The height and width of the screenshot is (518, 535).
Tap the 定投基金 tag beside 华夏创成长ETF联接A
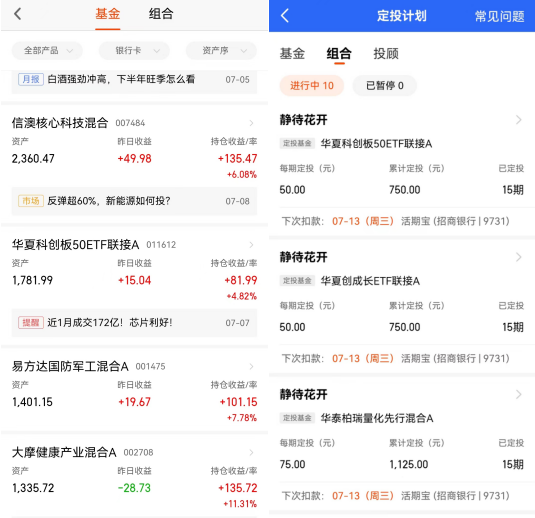297,281
